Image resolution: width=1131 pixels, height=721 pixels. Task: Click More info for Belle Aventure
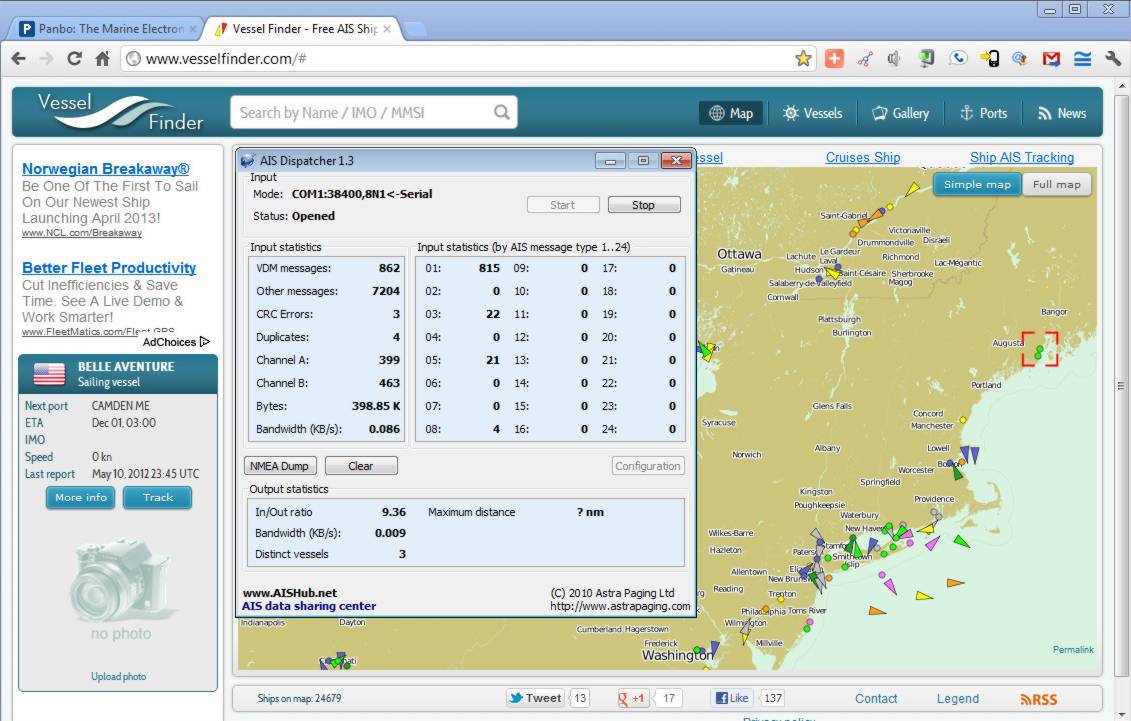81,497
